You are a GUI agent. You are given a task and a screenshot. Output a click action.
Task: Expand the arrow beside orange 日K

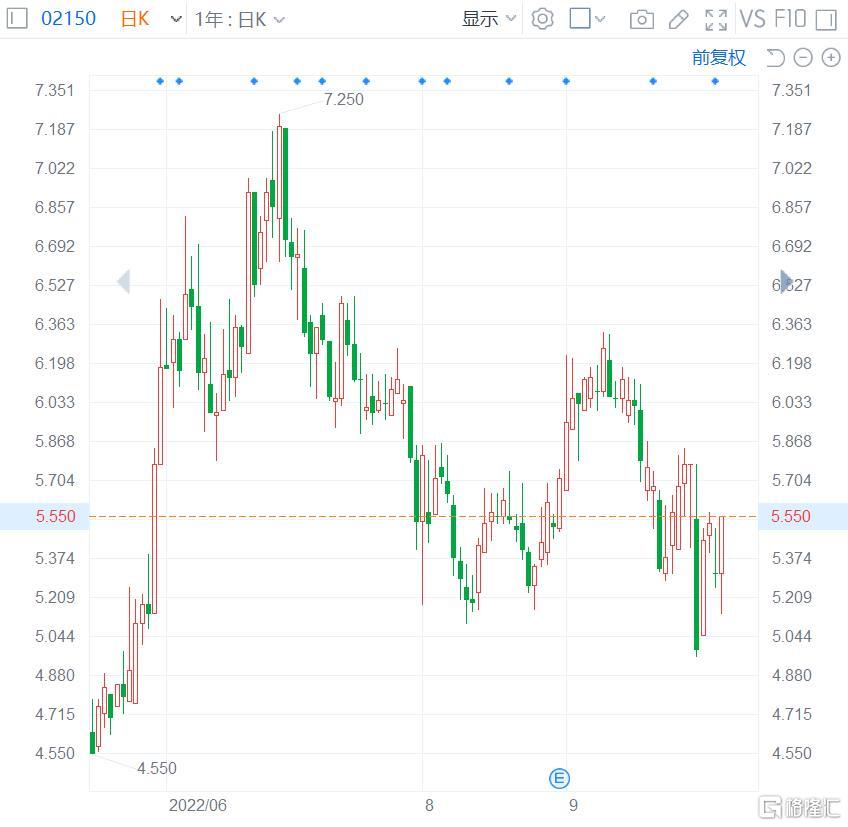point(176,19)
